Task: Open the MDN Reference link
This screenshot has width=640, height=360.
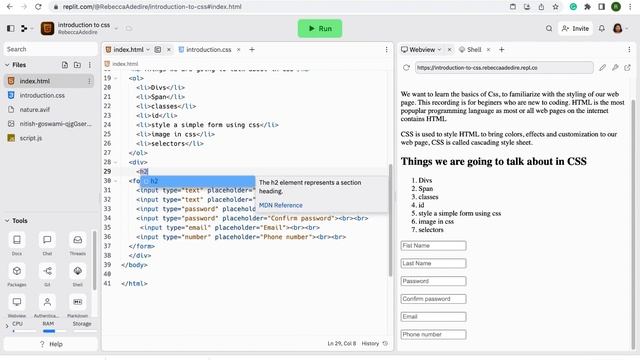Action: point(281,205)
